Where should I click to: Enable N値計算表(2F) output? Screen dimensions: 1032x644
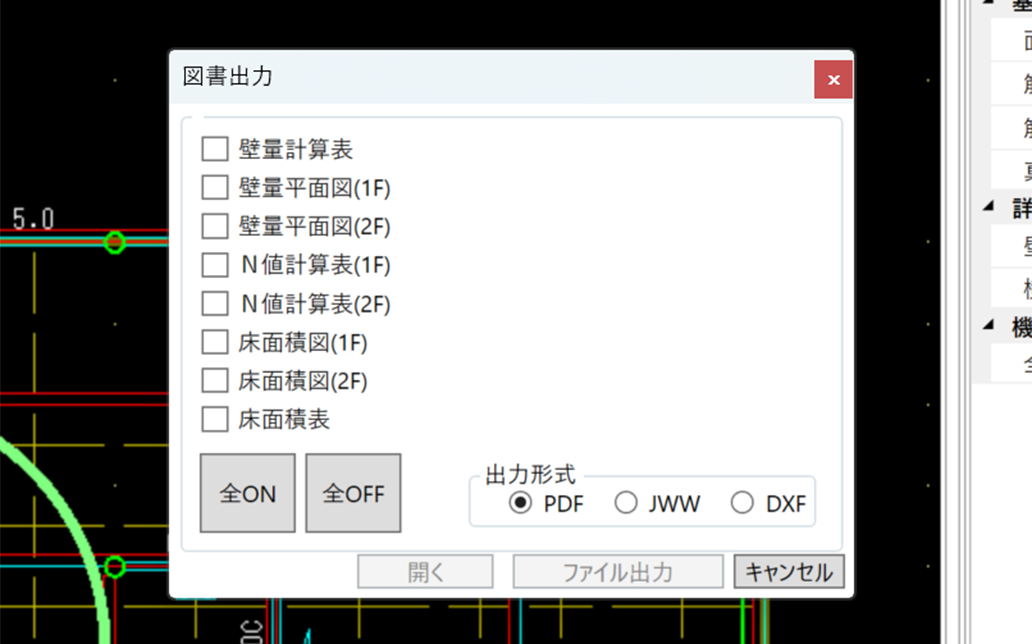pos(214,304)
